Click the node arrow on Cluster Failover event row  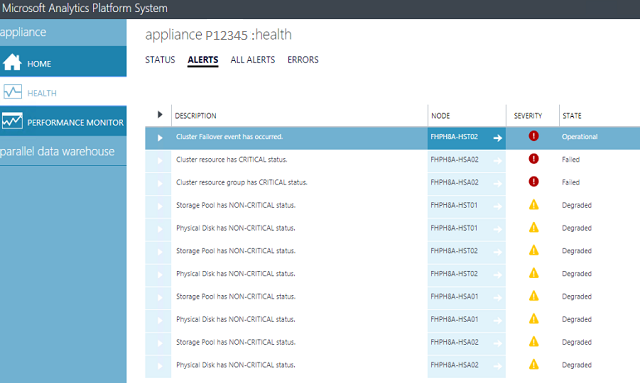point(498,138)
